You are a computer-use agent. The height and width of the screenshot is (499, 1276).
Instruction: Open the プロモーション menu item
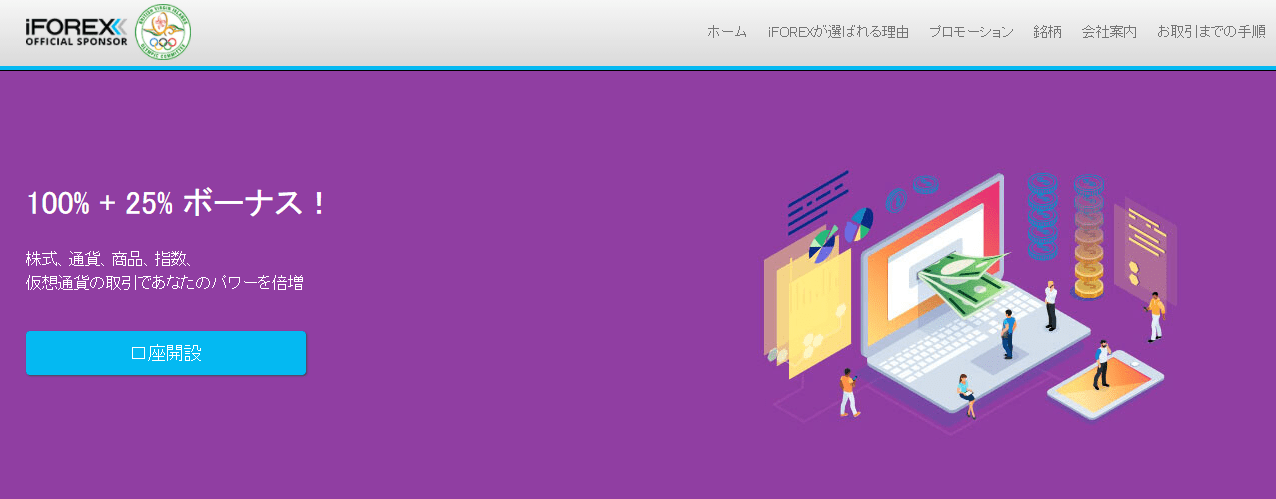pos(971,32)
